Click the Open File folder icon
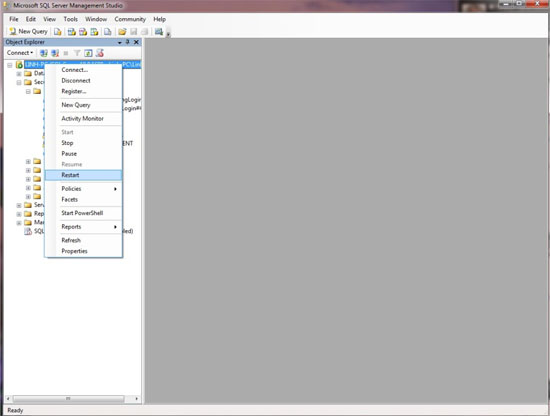The image size is (550, 416). (122, 32)
